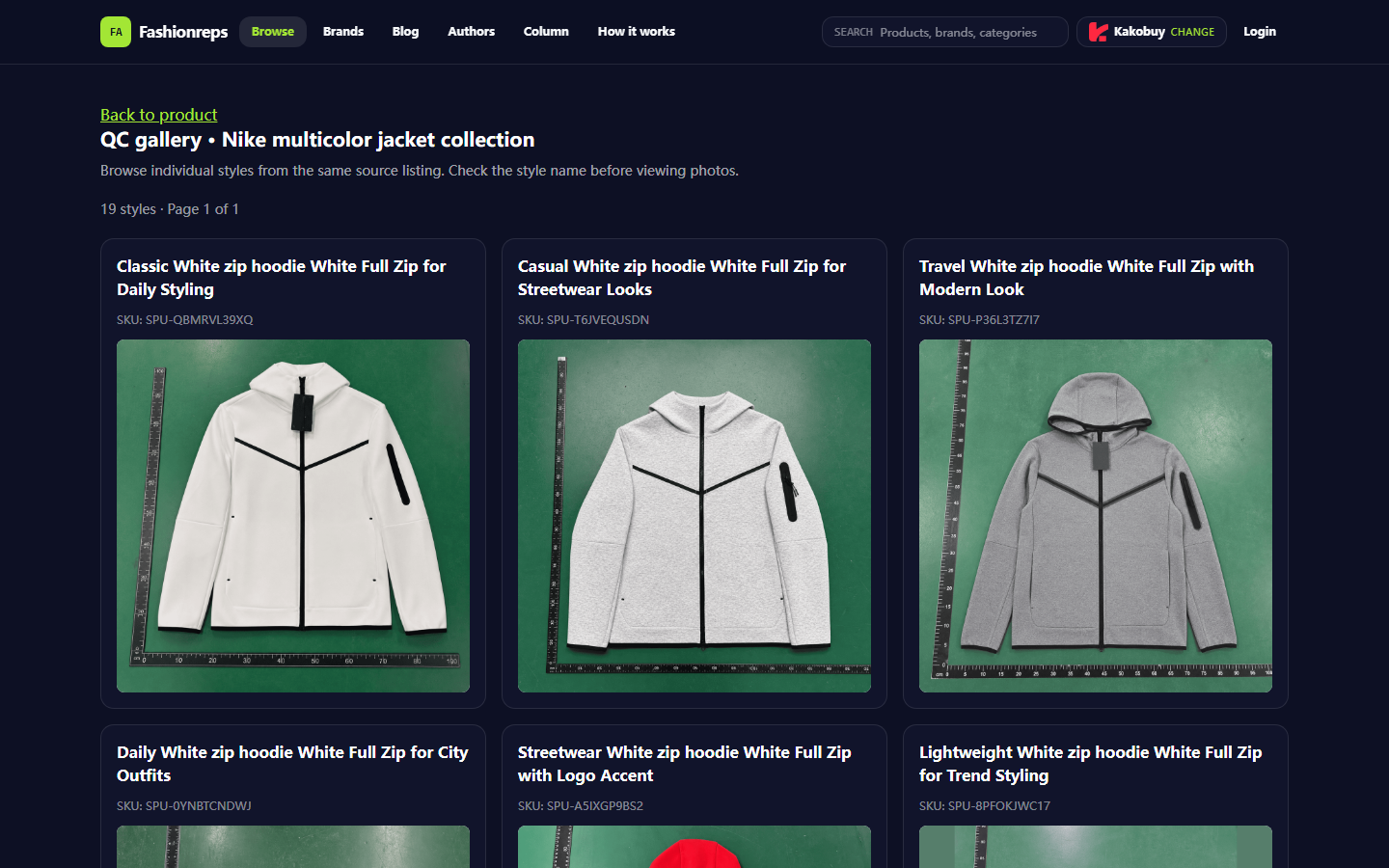1389x868 pixels.
Task: Click the green FA logo icon
Action: pos(116,32)
